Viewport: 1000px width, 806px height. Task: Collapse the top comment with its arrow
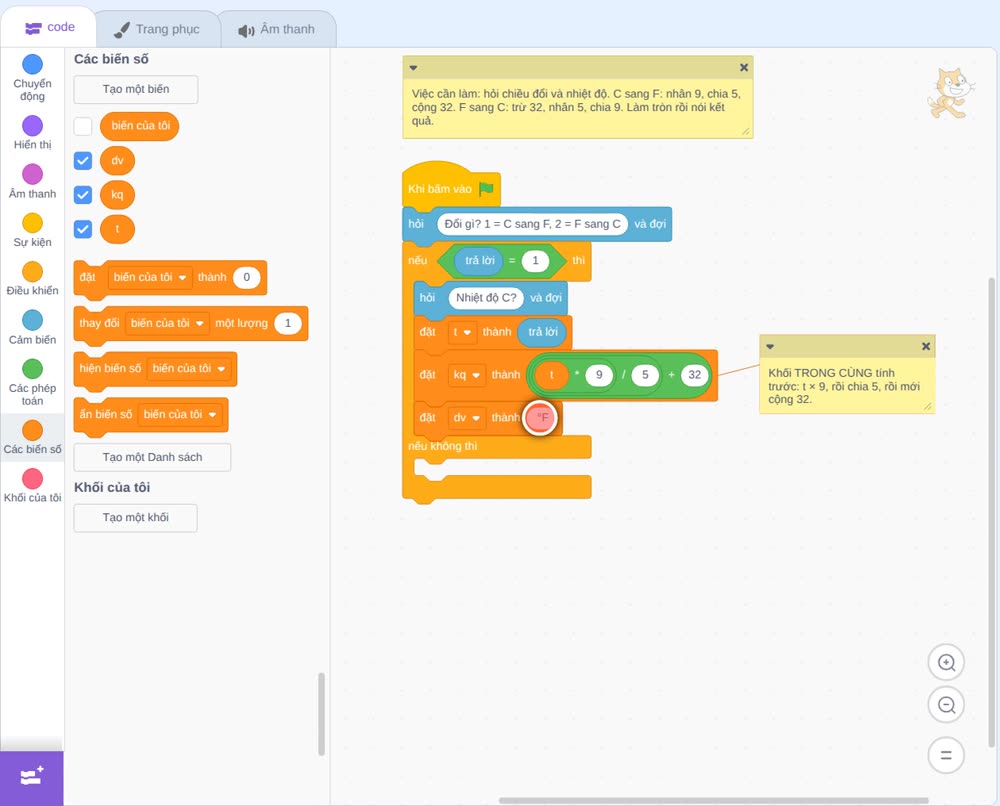coord(413,68)
